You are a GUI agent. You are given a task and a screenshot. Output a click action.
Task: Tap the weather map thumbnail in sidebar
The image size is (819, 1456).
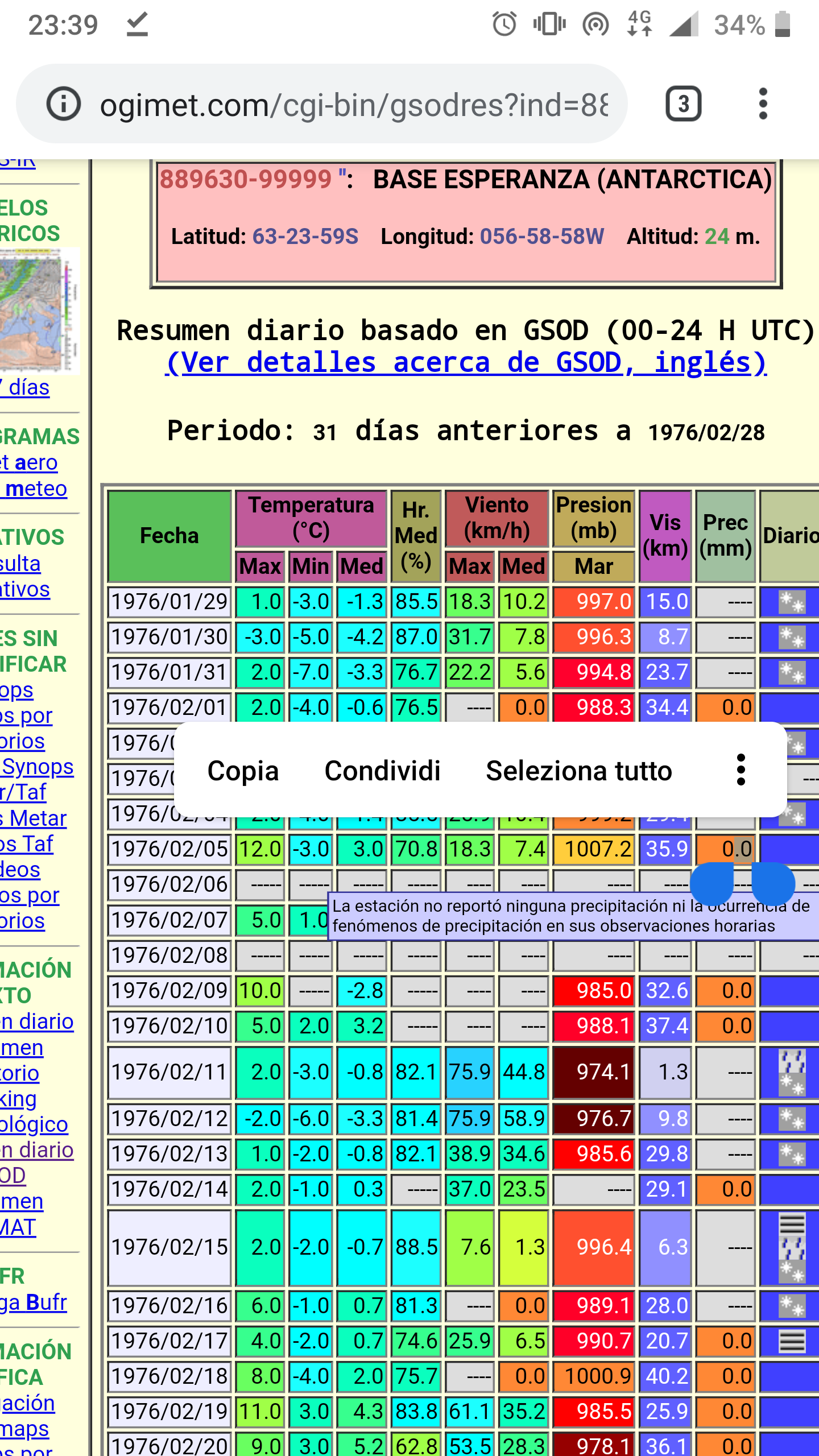tap(39, 311)
